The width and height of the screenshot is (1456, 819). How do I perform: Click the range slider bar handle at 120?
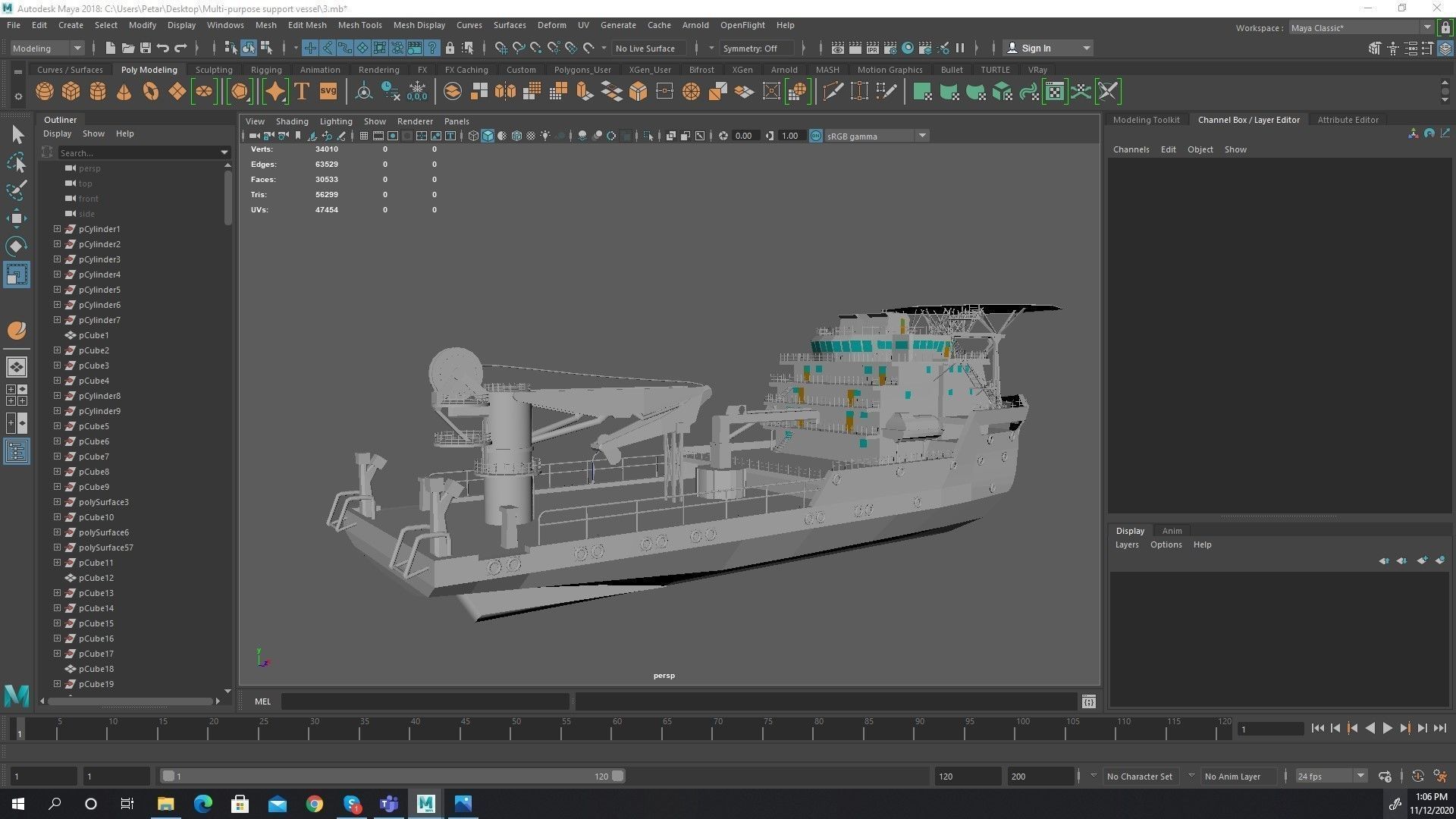[x=618, y=776]
